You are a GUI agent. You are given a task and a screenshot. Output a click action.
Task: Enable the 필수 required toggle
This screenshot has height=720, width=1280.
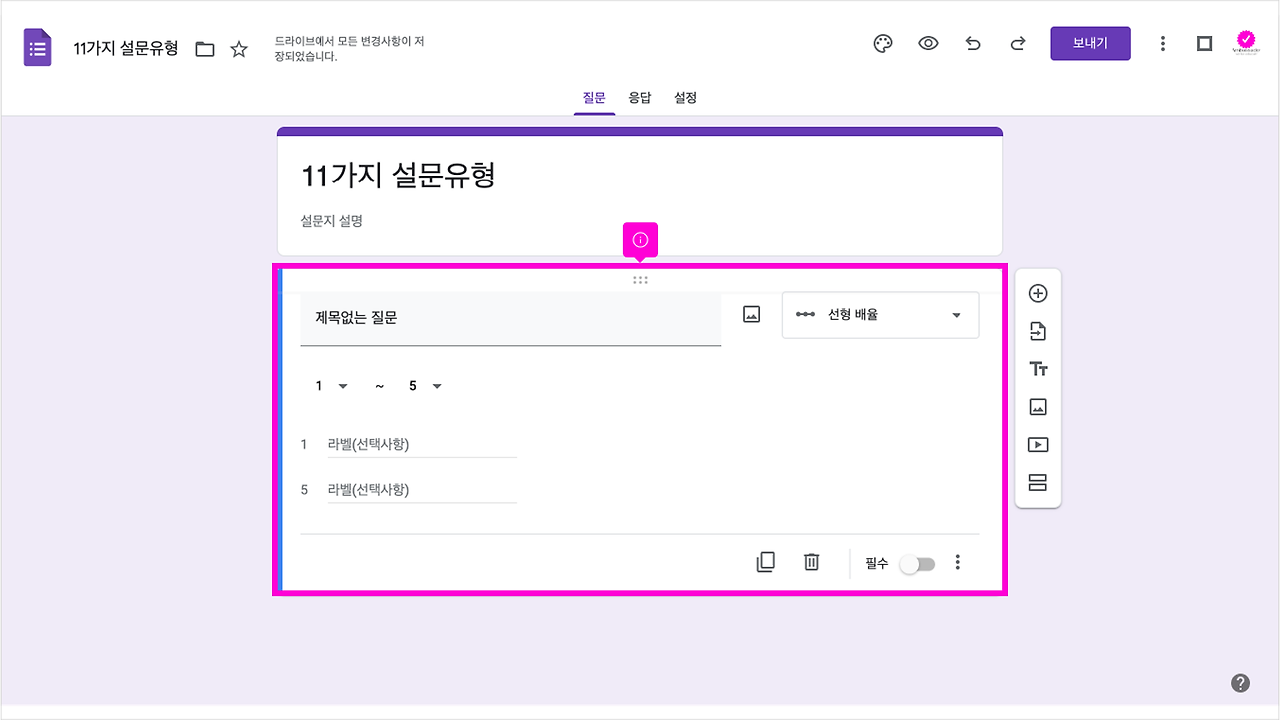(917, 564)
